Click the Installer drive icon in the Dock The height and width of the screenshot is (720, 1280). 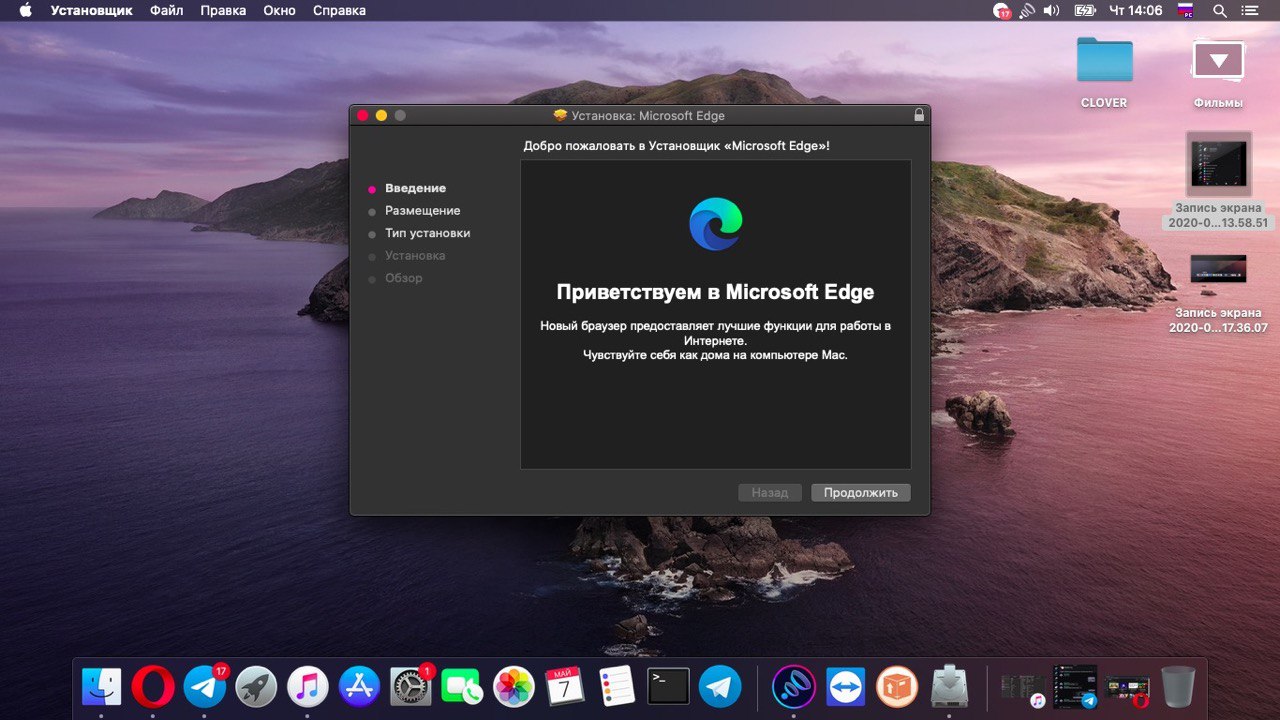tap(949, 687)
